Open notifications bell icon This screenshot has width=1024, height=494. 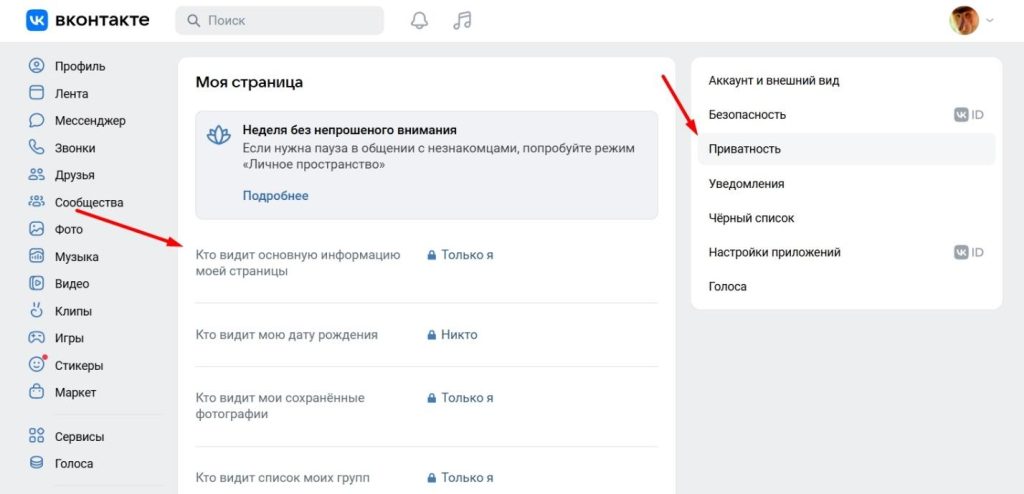pos(421,20)
